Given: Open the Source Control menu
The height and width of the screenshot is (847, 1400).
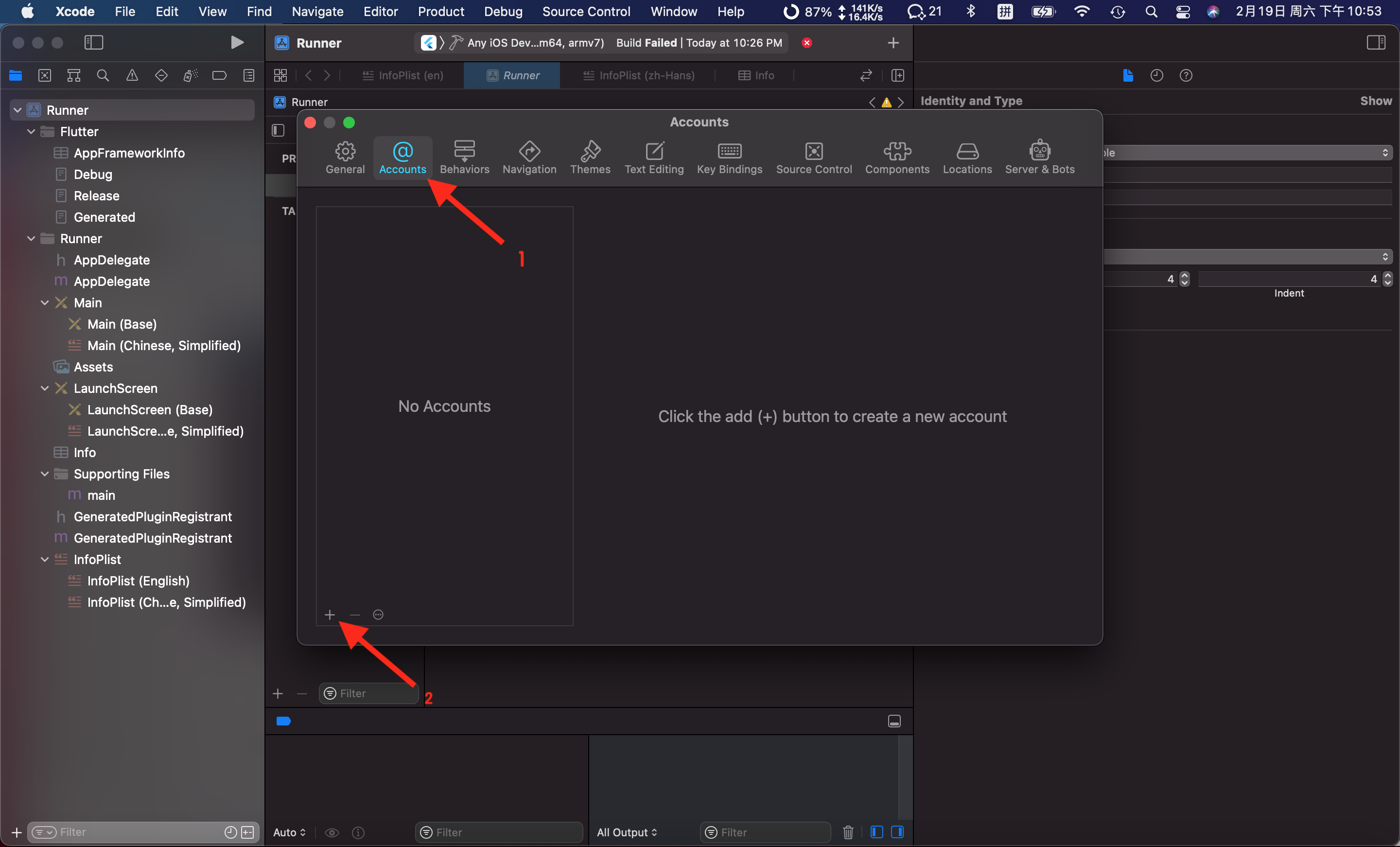Looking at the screenshot, I should tap(586, 11).
